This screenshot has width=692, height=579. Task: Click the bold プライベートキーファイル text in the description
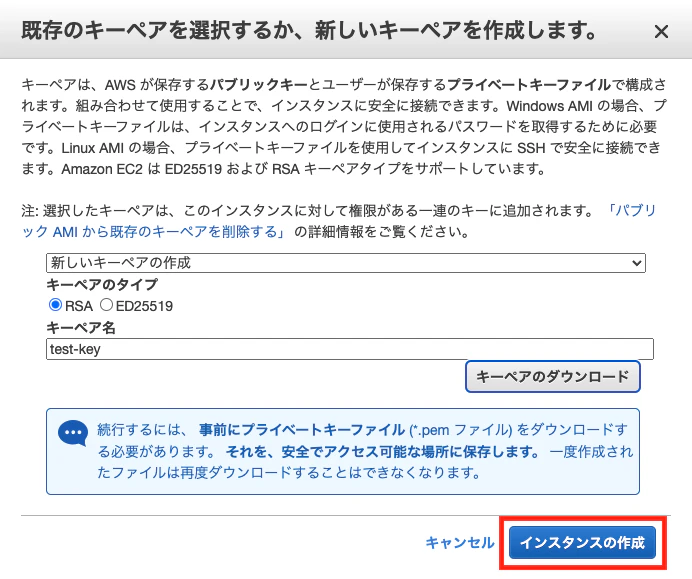[529, 84]
